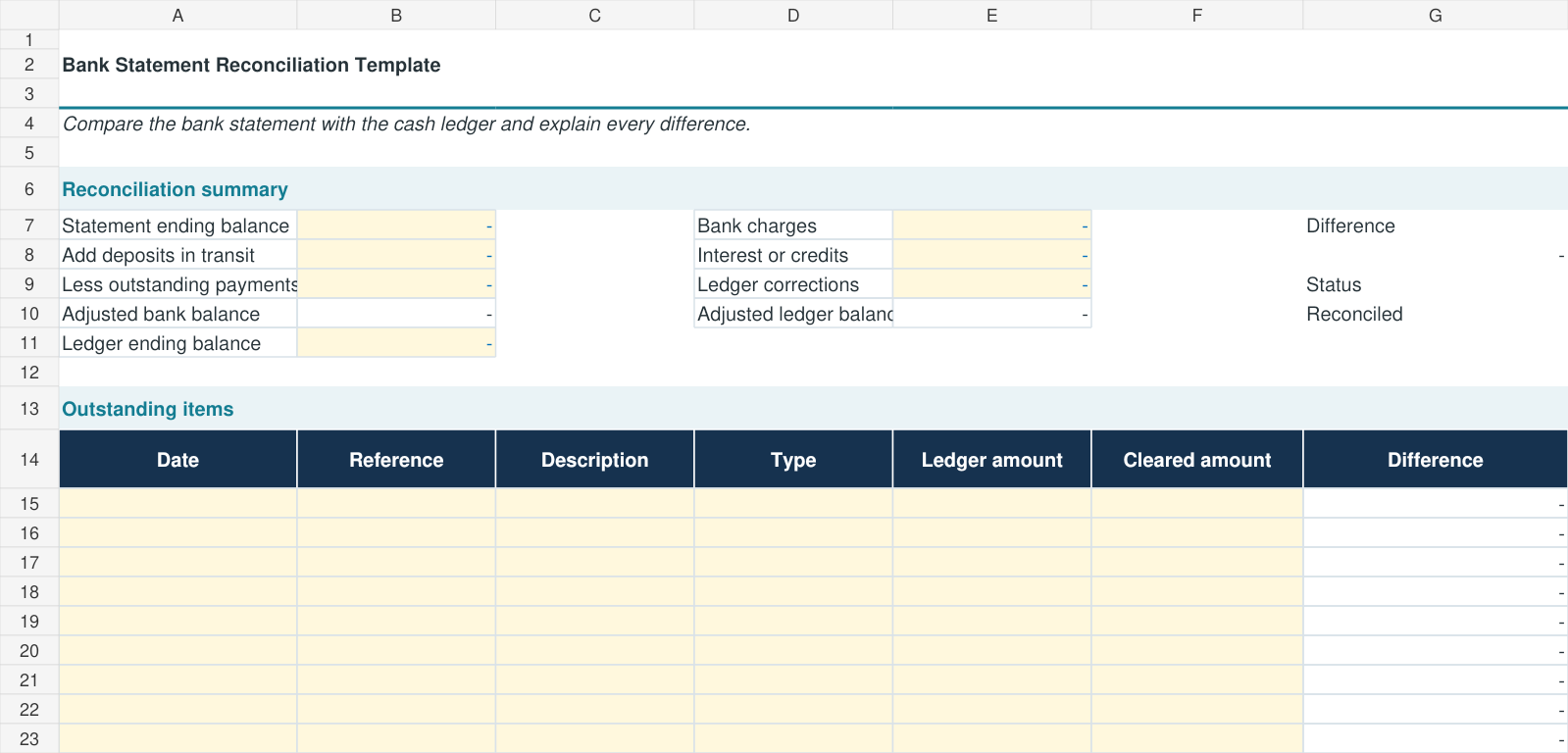The width and height of the screenshot is (1568, 753).
Task: Select column D header
Action: [793, 15]
